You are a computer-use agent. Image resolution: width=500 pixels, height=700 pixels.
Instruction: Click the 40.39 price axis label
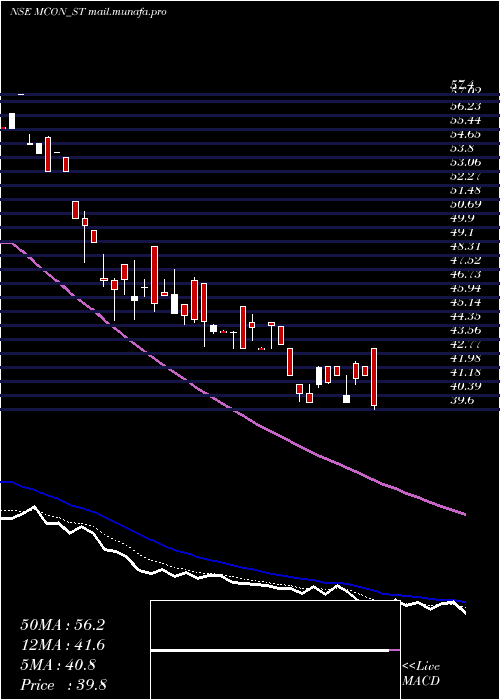coord(466,386)
